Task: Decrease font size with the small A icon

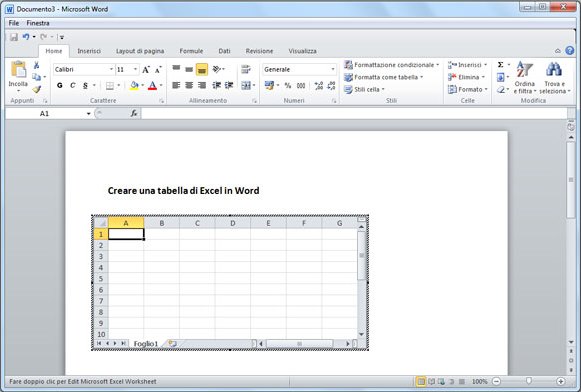Action: (x=158, y=69)
